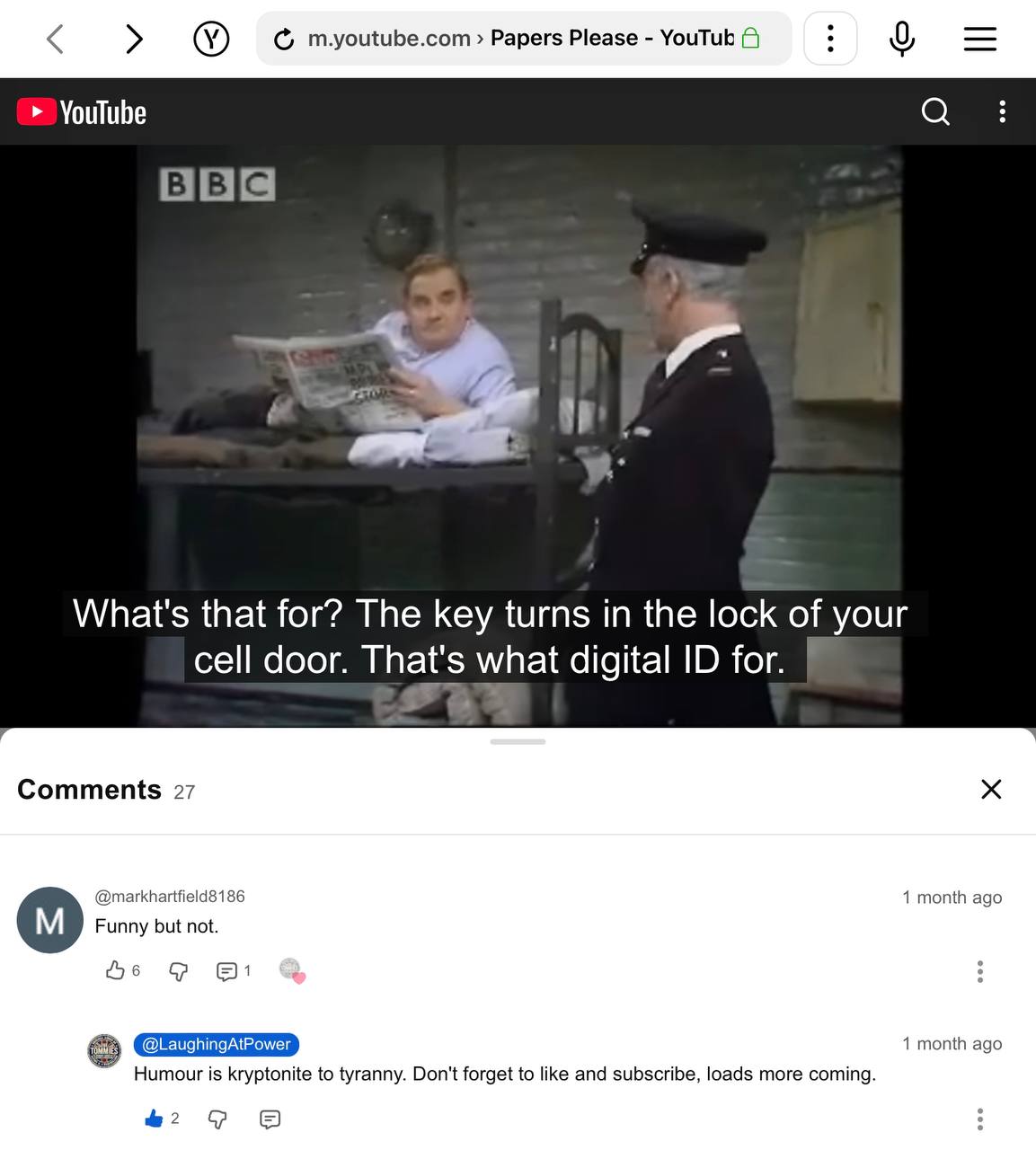Expand replies on markhartfield8186's comment

point(233,971)
